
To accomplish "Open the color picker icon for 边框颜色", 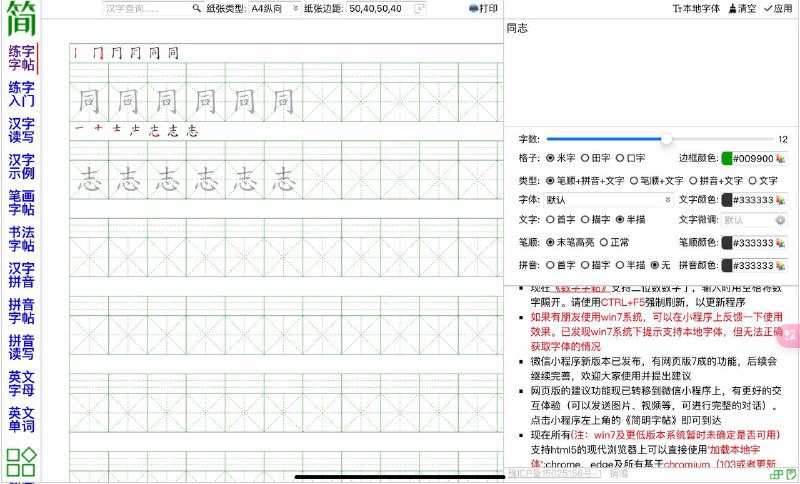I will (780, 158).
